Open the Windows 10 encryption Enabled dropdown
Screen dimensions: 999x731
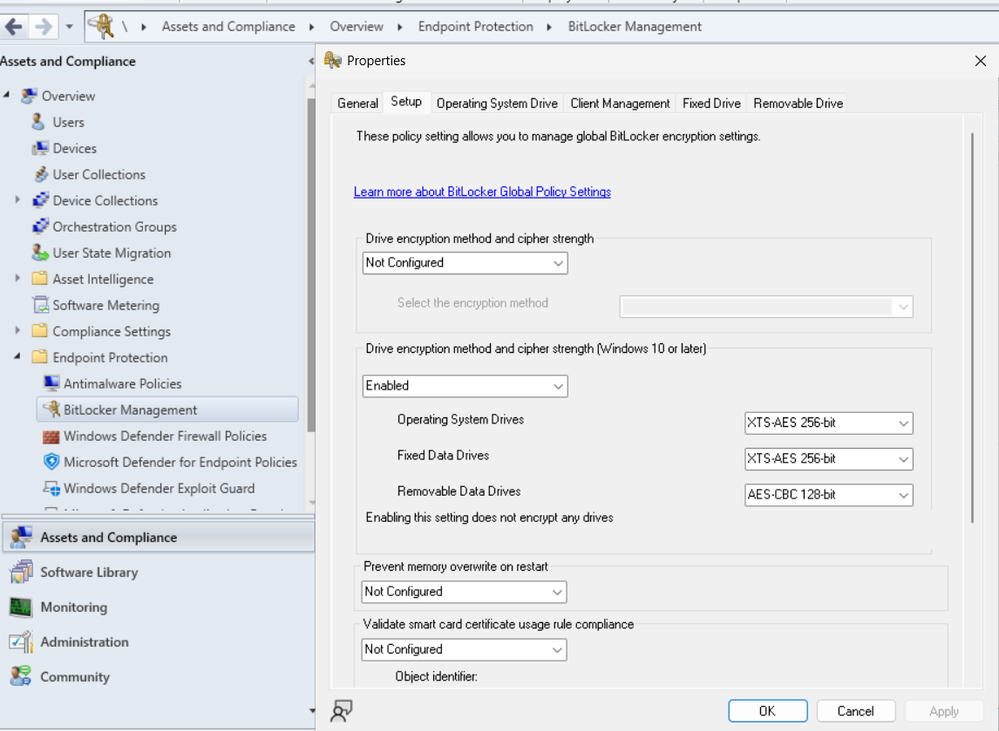pos(465,386)
